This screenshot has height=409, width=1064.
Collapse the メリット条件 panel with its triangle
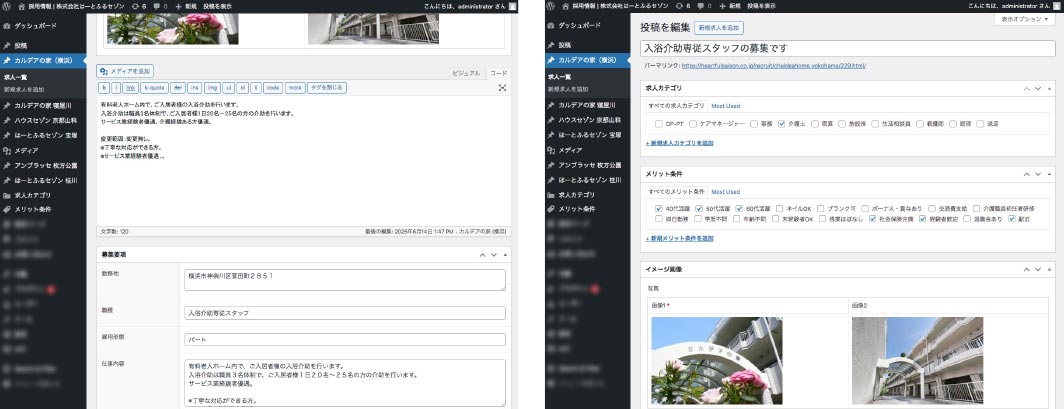point(1050,173)
